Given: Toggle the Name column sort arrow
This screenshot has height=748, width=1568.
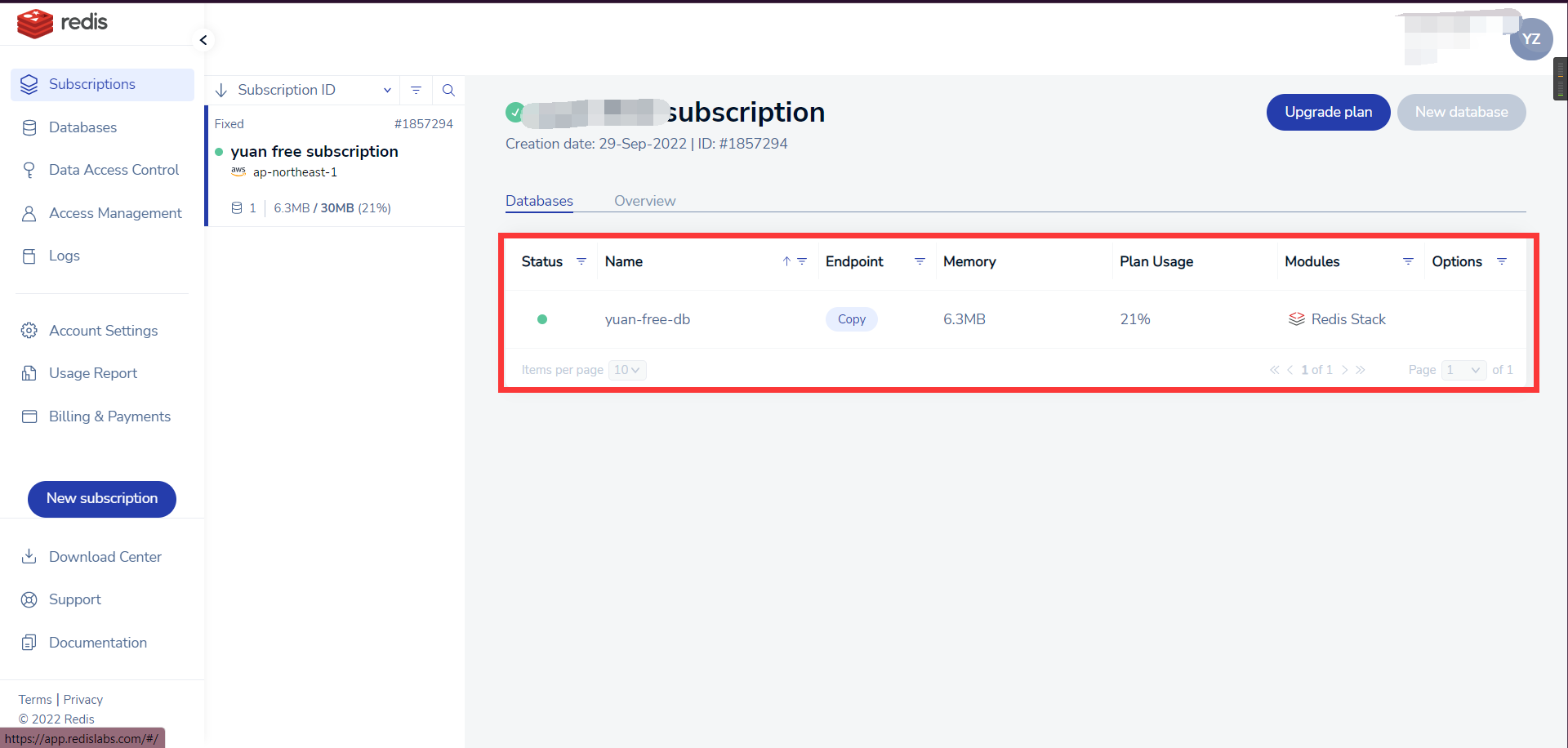Looking at the screenshot, I should (x=786, y=261).
